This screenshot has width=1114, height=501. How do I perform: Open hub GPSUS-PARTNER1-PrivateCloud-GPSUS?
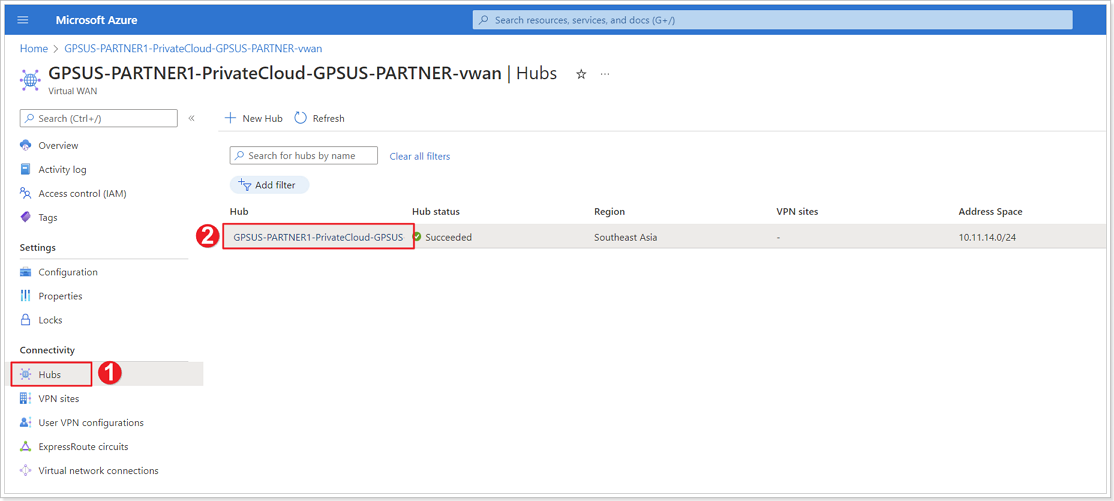pyautogui.click(x=318, y=237)
